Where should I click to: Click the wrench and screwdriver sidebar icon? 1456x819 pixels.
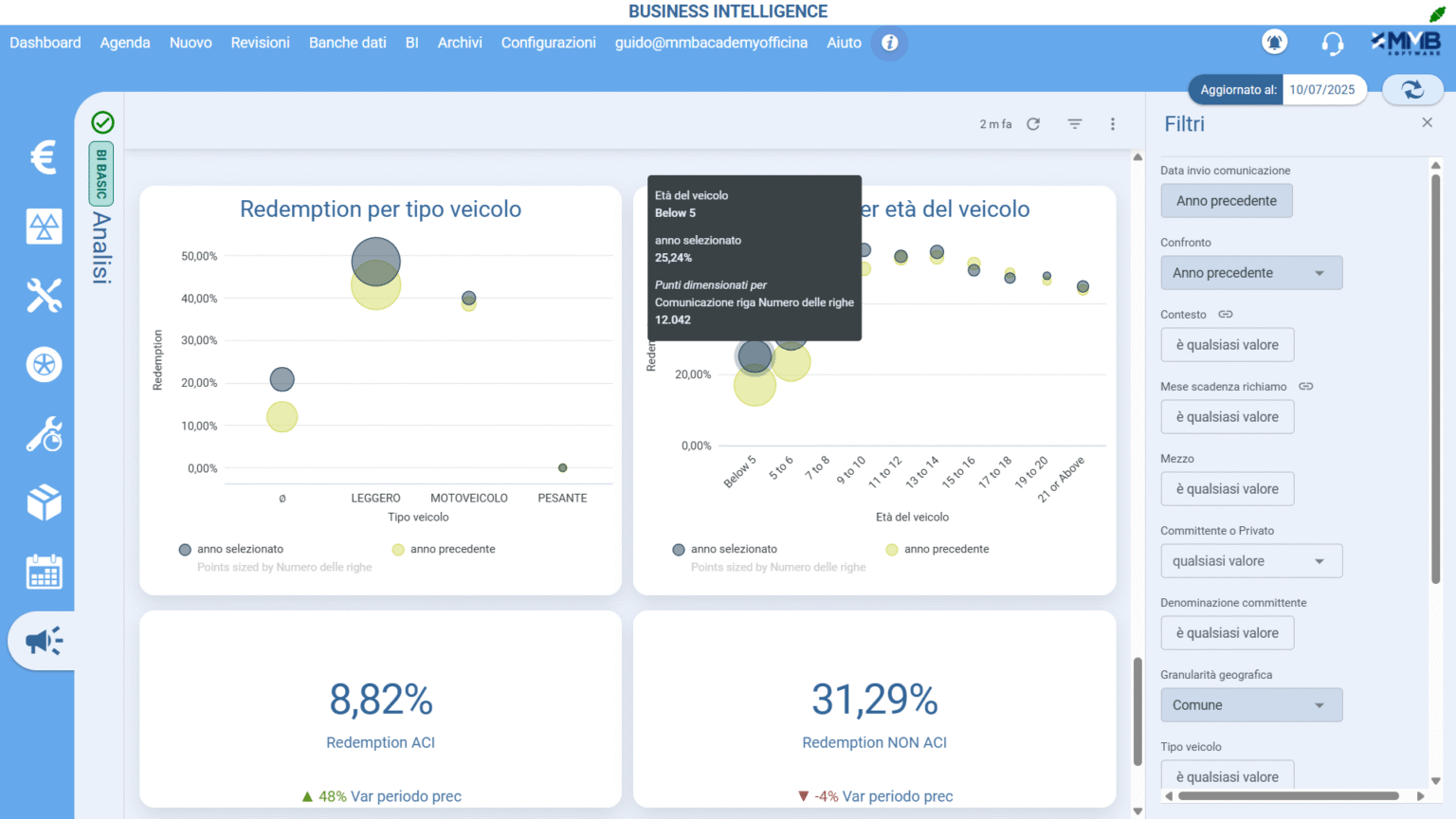[x=44, y=296]
